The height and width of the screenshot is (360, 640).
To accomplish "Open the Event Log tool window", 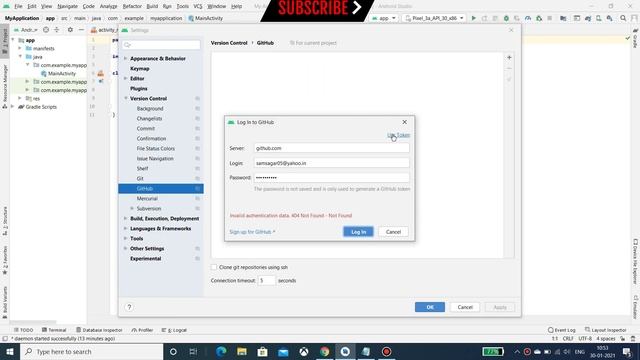I will [562, 330].
